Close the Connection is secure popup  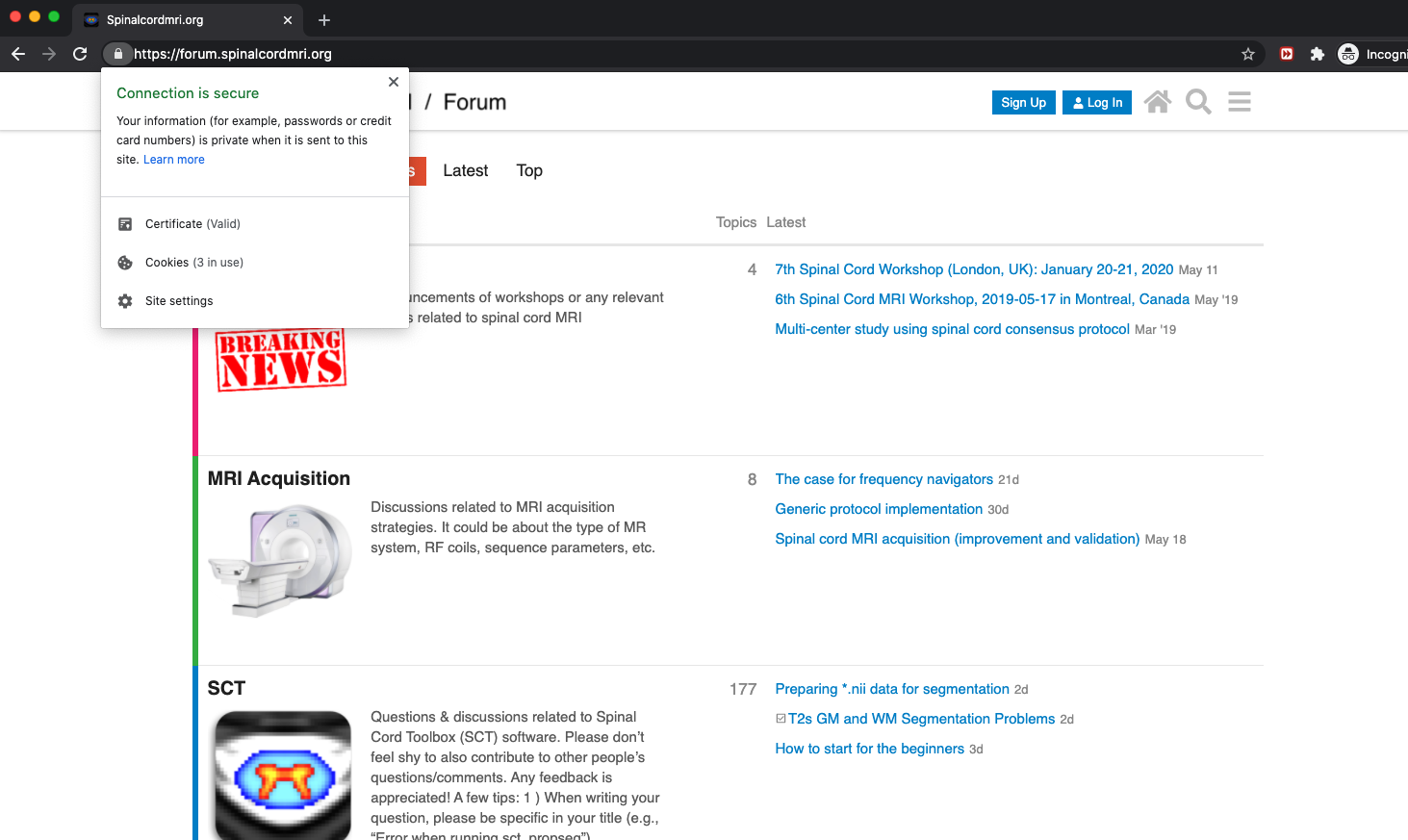click(394, 82)
